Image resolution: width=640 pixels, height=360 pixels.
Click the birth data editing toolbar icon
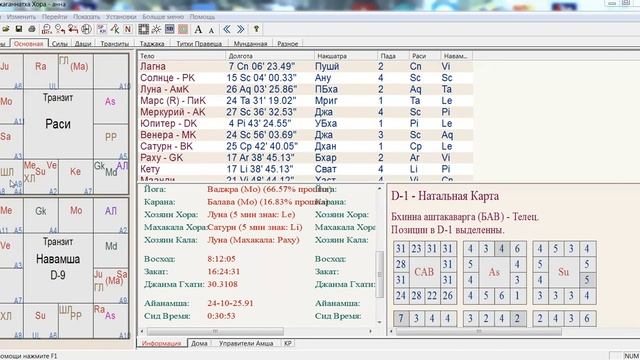click(47, 29)
